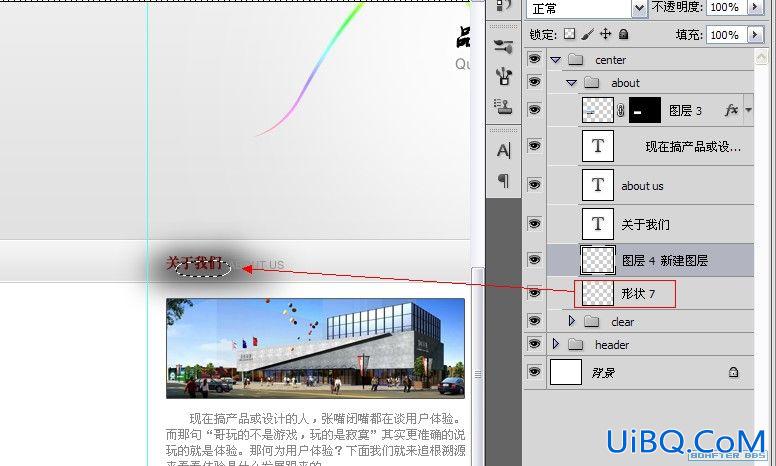The width and height of the screenshot is (776, 466).
Task: Expand the header group
Action: click(x=556, y=343)
